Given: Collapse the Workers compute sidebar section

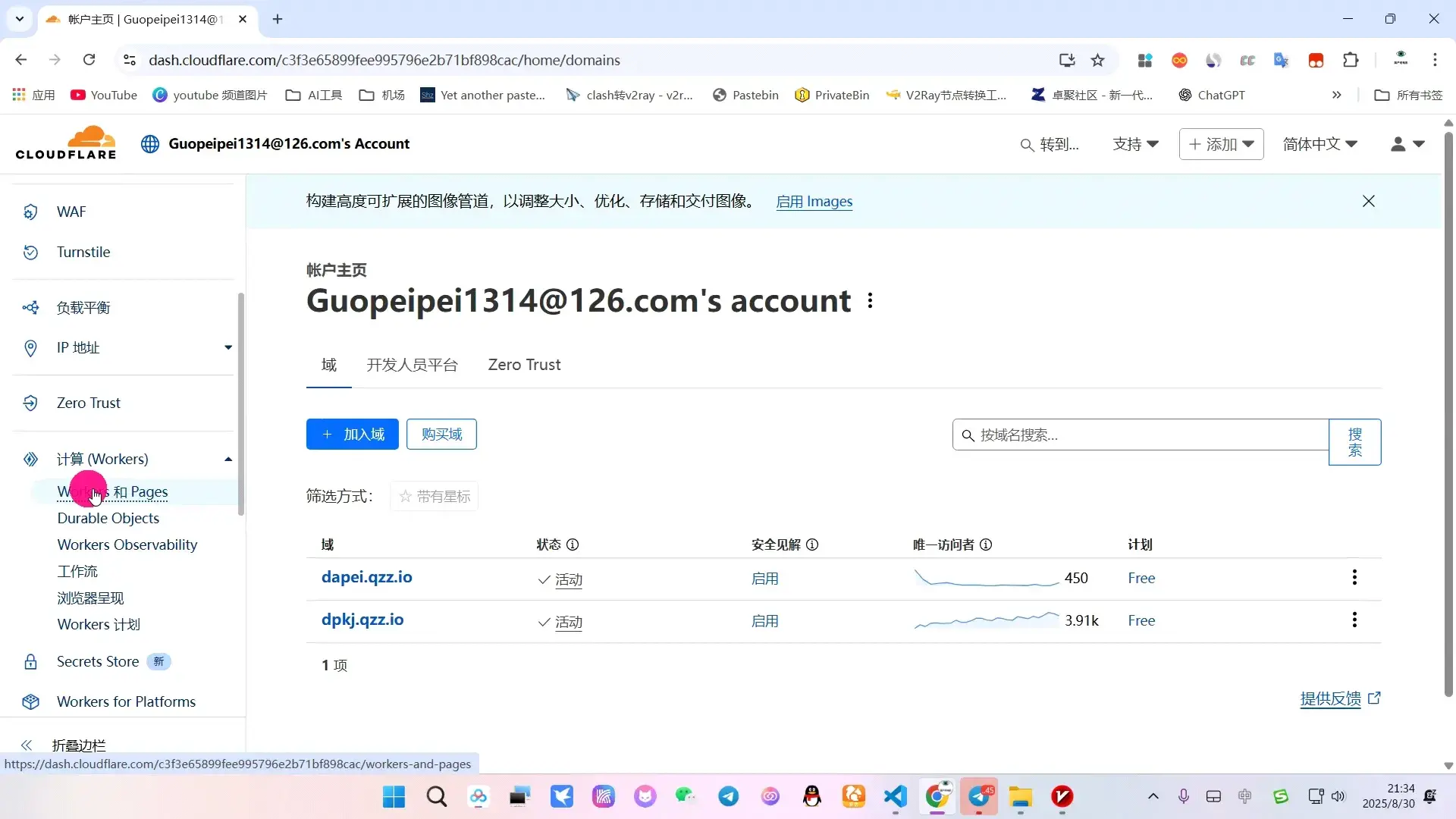Looking at the screenshot, I should [227, 459].
